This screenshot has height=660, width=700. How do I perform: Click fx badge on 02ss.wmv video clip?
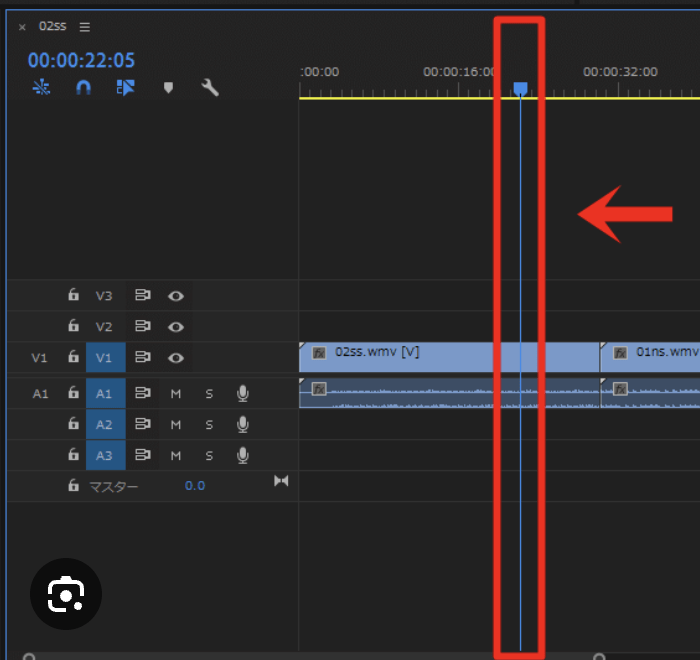tap(319, 353)
